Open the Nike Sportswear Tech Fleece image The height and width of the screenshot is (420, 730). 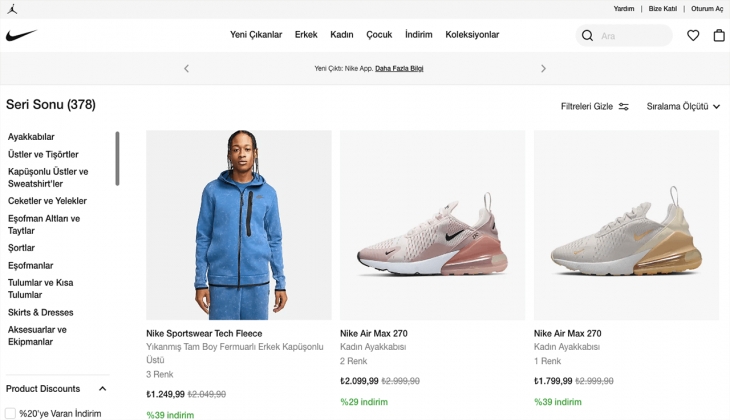(x=239, y=225)
